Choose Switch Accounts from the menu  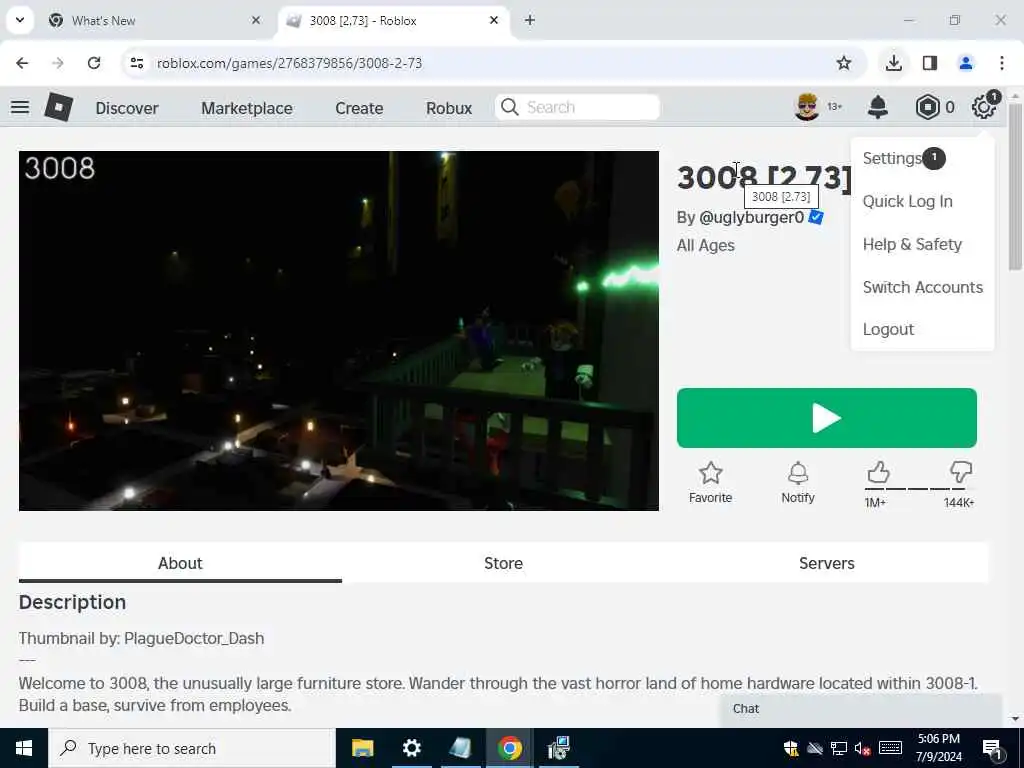pyautogui.click(x=923, y=287)
